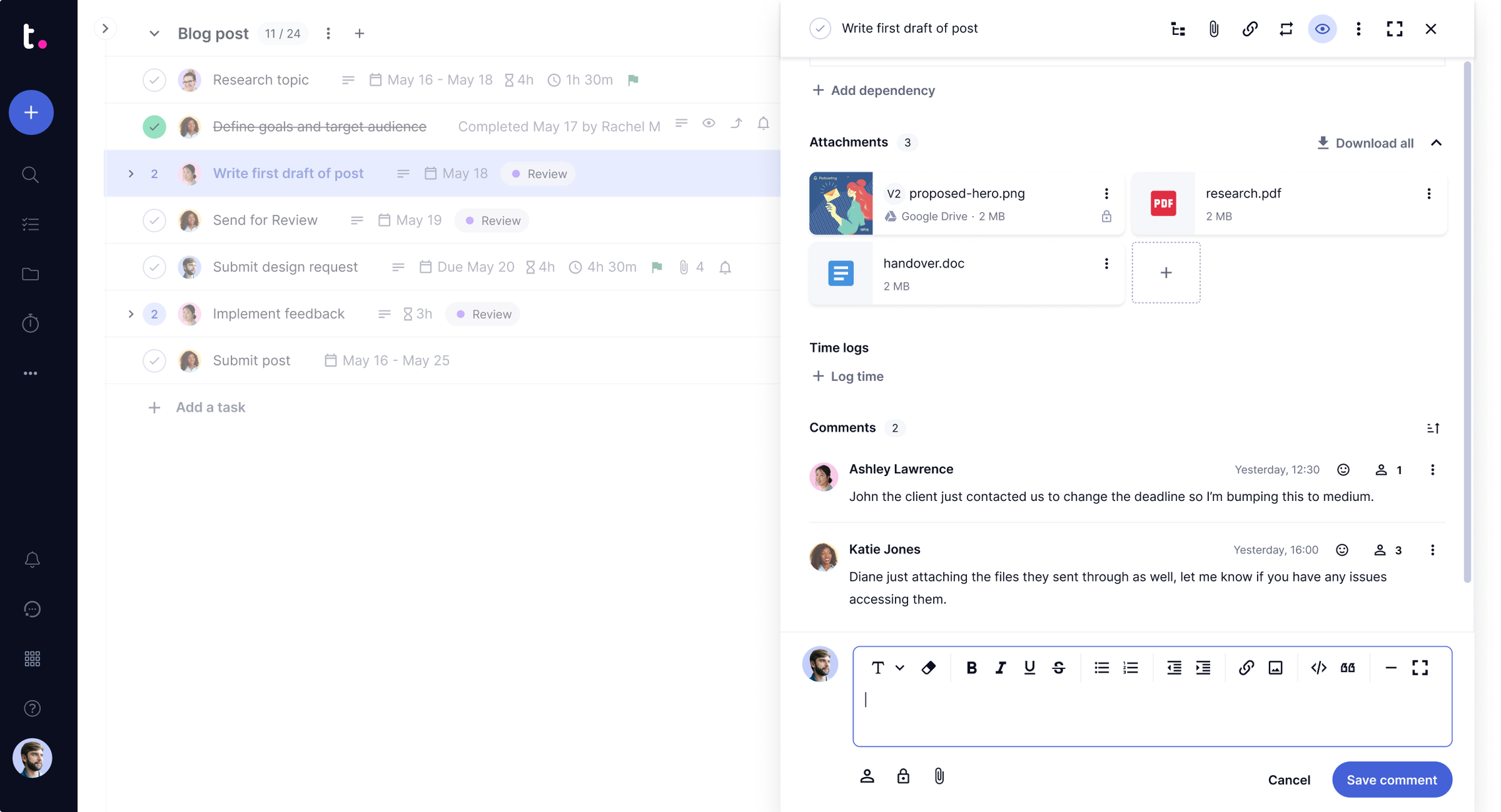
Task: Click the blockquote icon in editor
Action: click(x=1347, y=668)
